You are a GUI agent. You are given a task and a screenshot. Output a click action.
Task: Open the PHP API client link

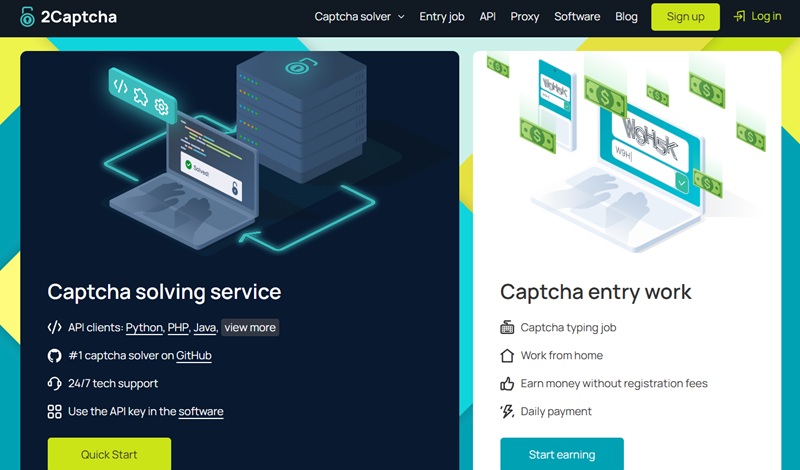[178, 328]
